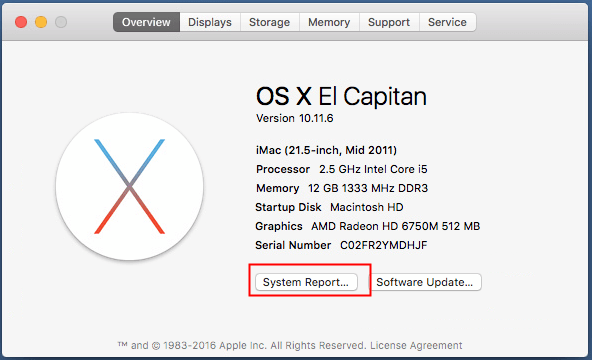Close the About This Mac window
This screenshot has height=360, width=592.
[x=21, y=22]
